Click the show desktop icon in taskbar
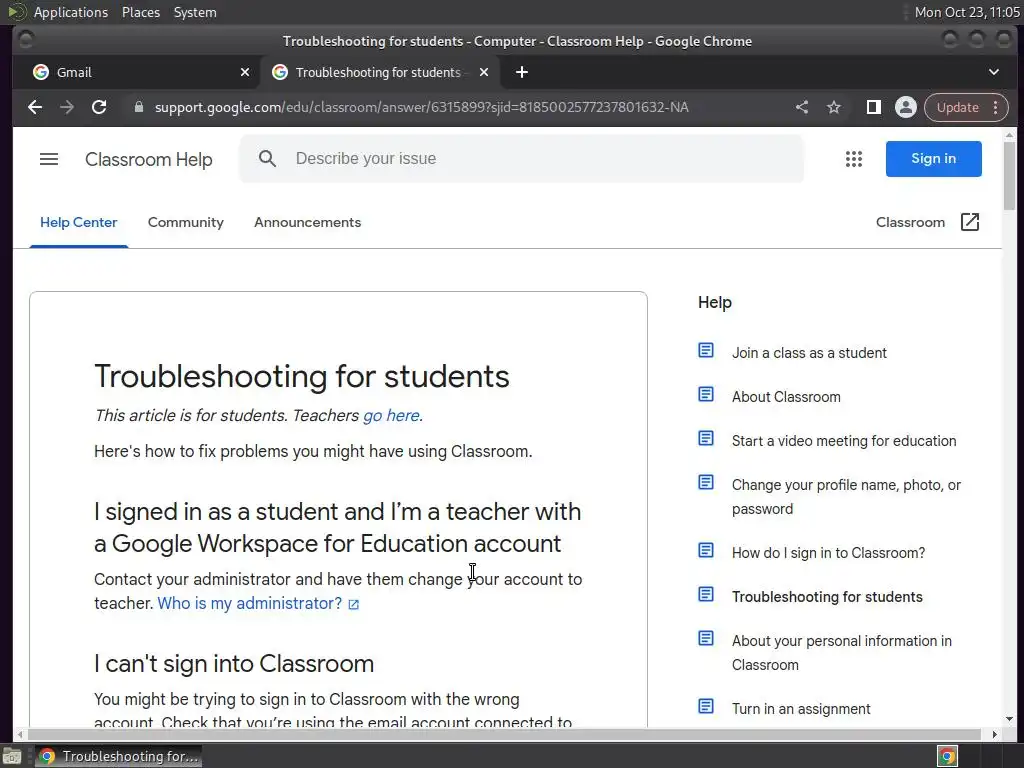Viewport: 1024px width, 768px height. coord(12,756)
